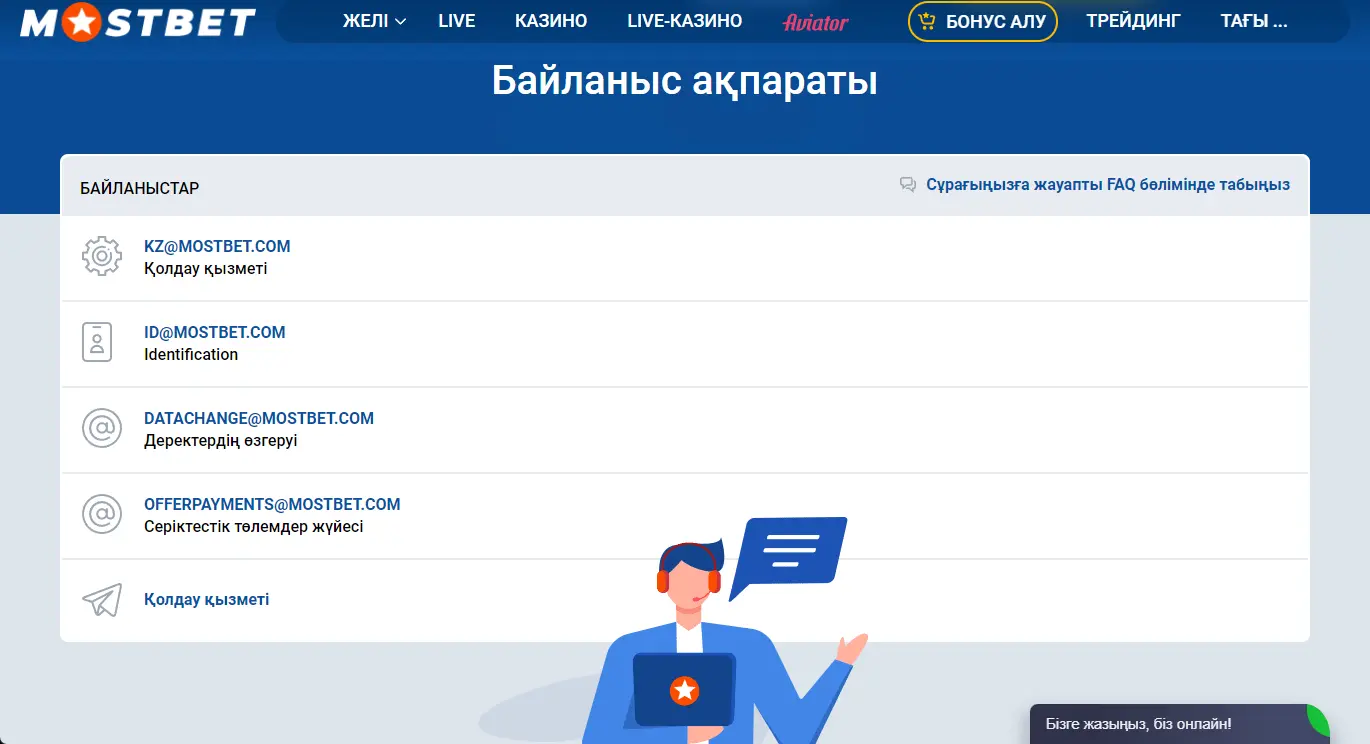
Task: Open the DATACHANGE@MOSTBET.COM email link
Action: (259, 418)
